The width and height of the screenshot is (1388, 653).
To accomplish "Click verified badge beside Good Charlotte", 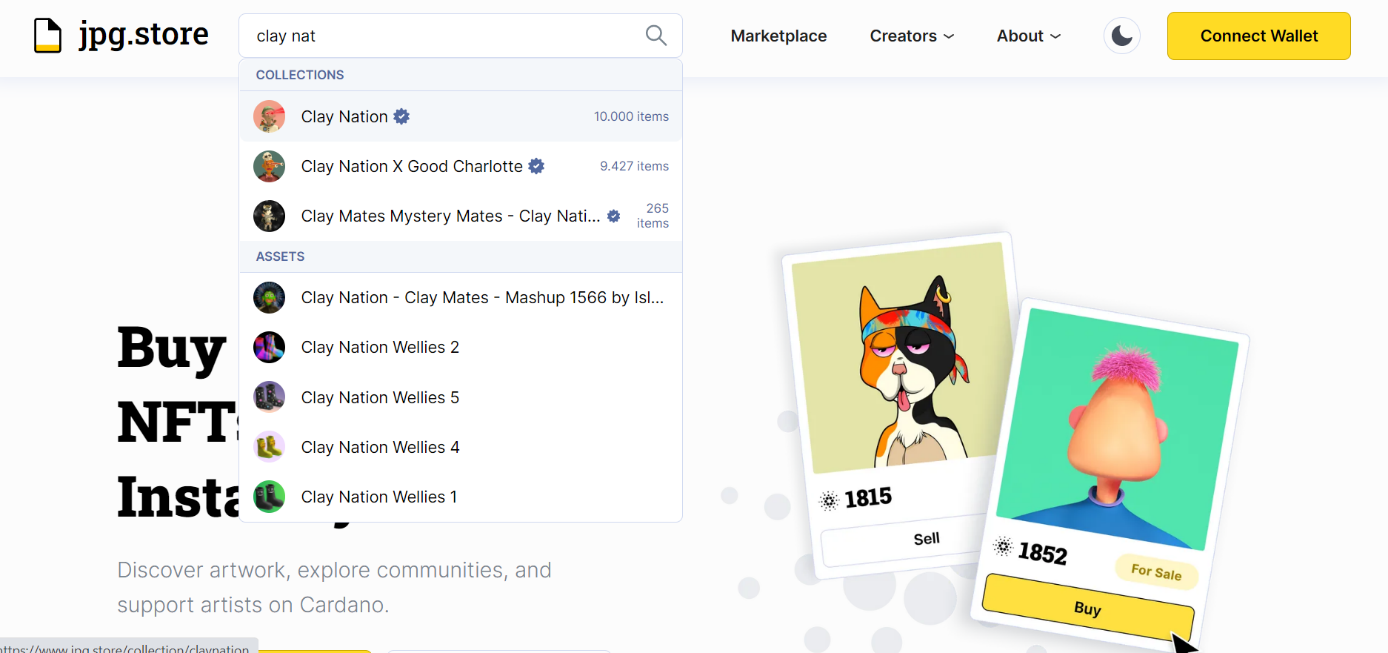I will coord(536,166).
